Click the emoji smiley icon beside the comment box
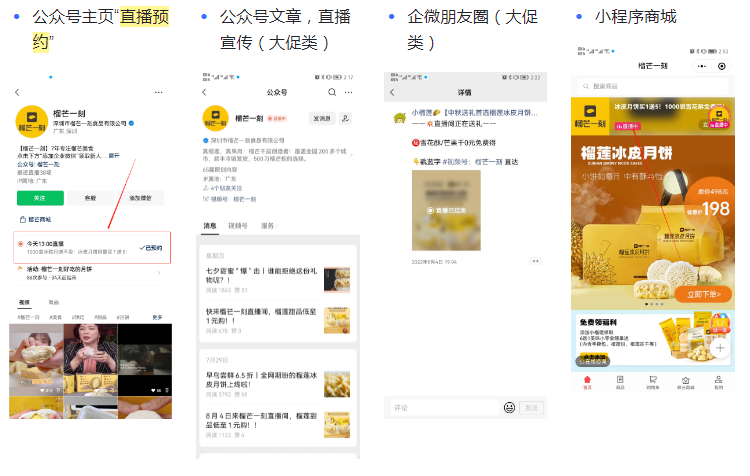 509,408
